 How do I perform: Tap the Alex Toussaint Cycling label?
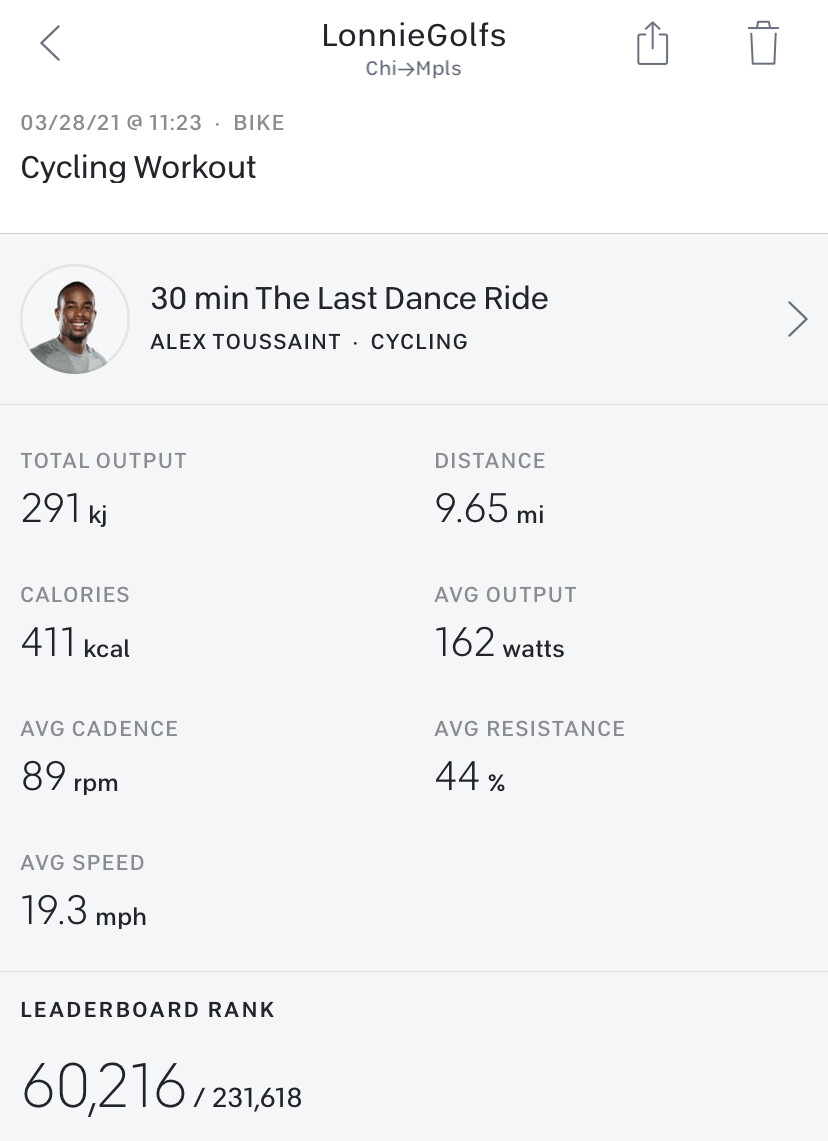(x=308, y=342)
